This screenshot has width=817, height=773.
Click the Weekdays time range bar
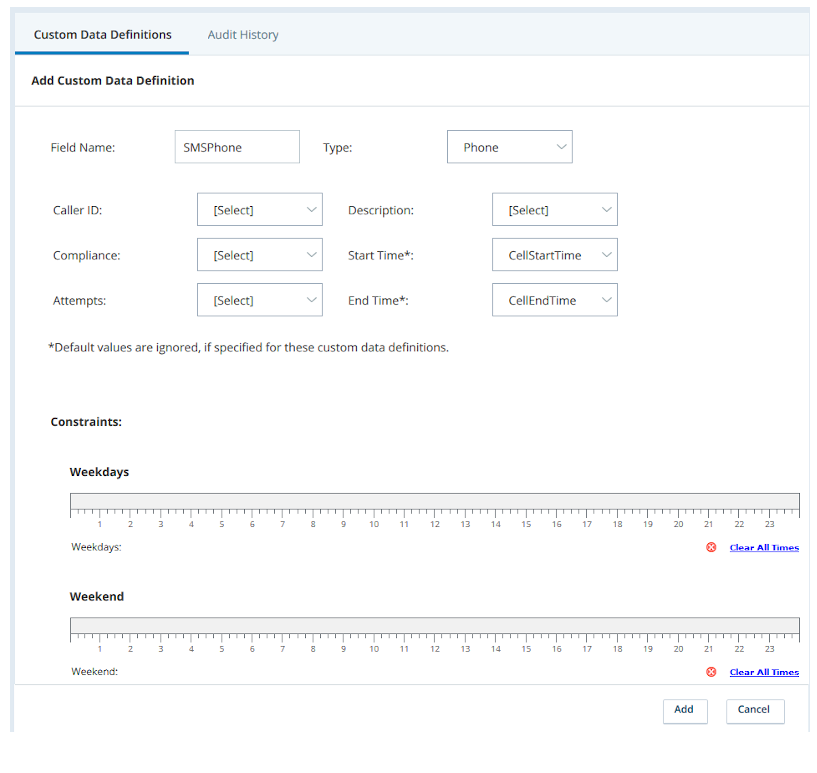[x=435, y=501]
